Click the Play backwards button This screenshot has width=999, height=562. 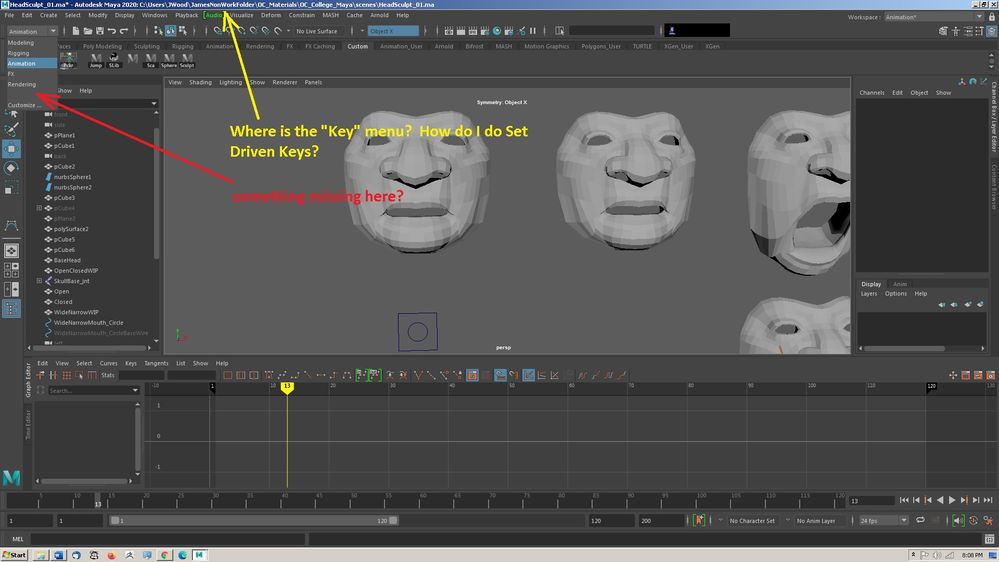[x=940, y=500]
